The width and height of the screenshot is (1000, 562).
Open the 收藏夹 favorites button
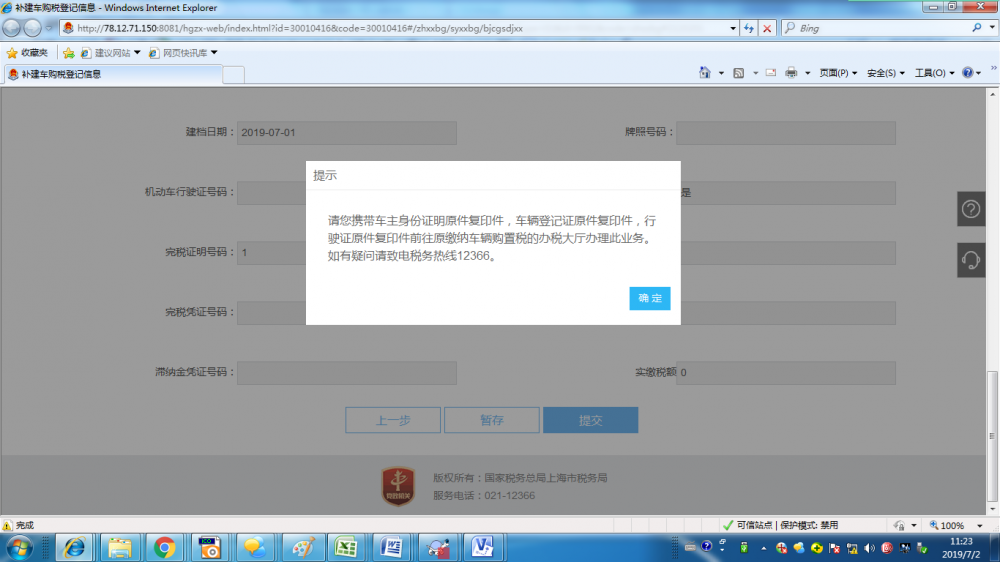click(27, 52)
